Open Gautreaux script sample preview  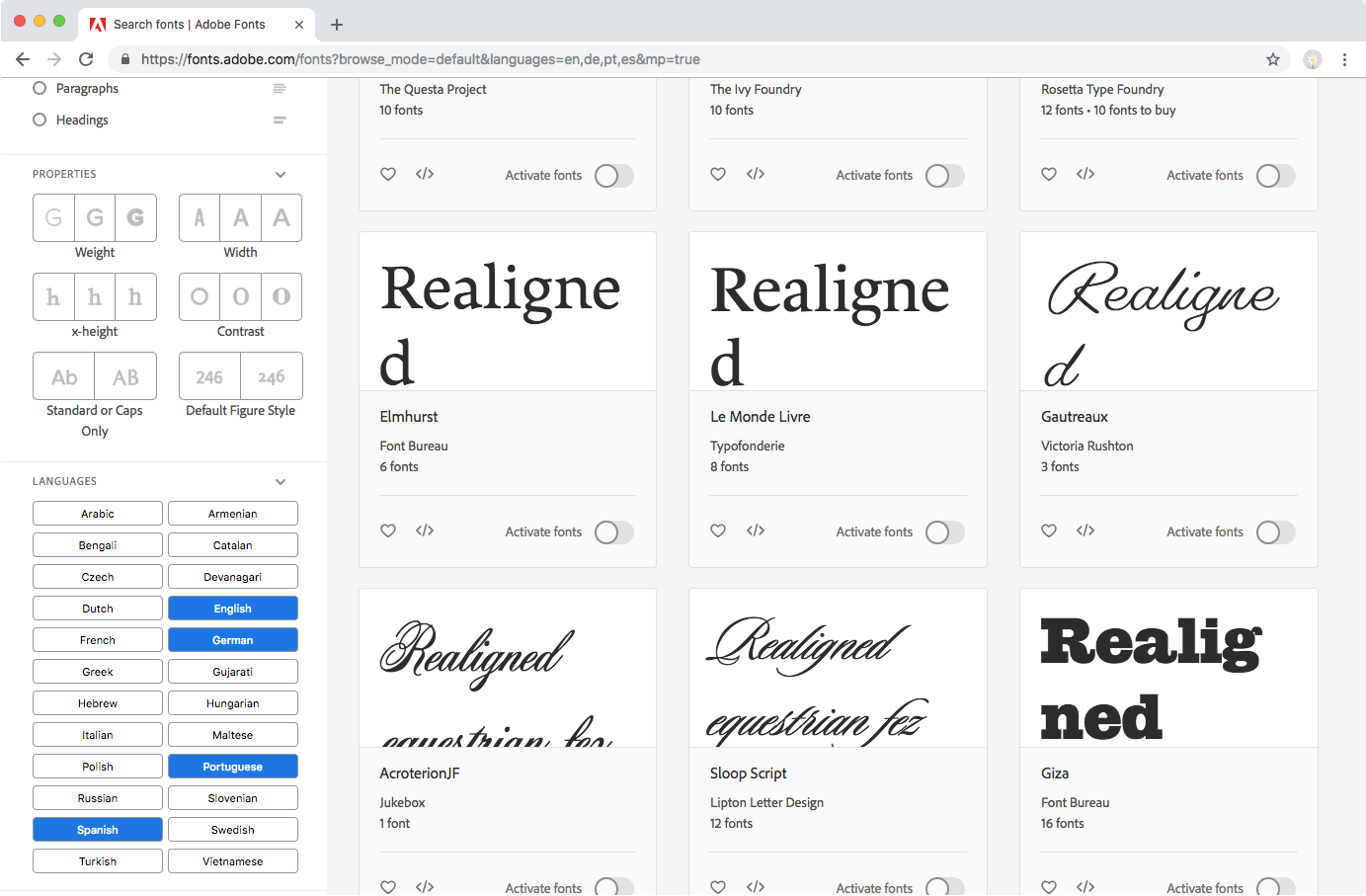1168,311
